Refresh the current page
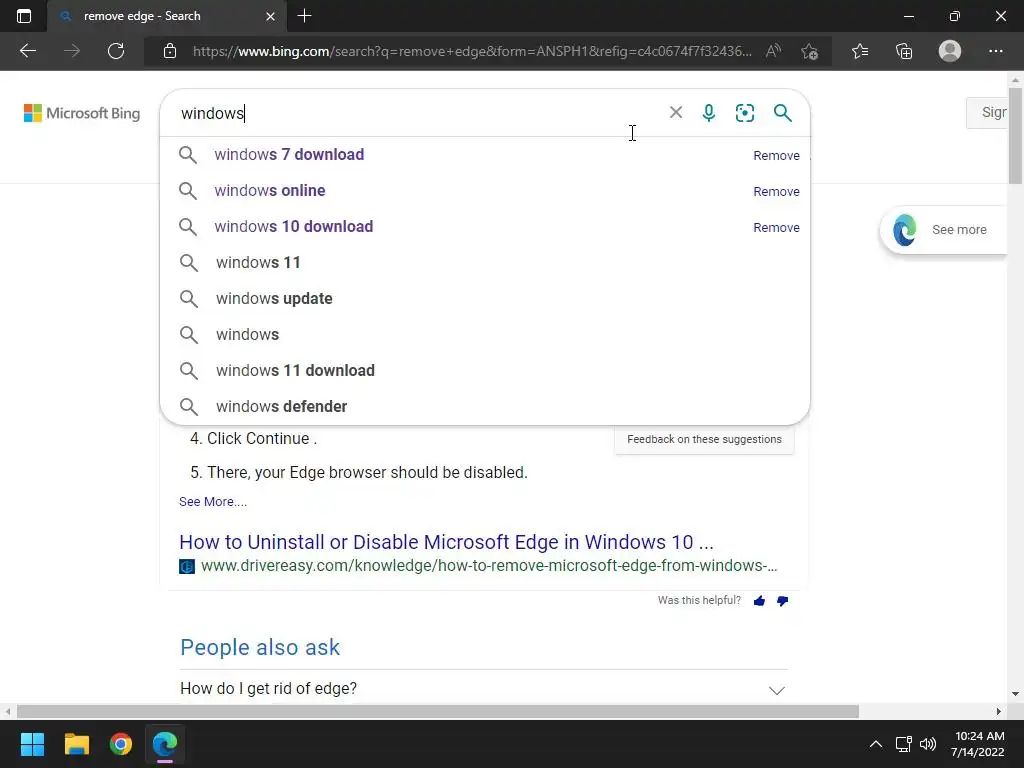Image resolution: width=1024 pixels, height=768 pixels. pyautogui.click(x=116, y=51)
